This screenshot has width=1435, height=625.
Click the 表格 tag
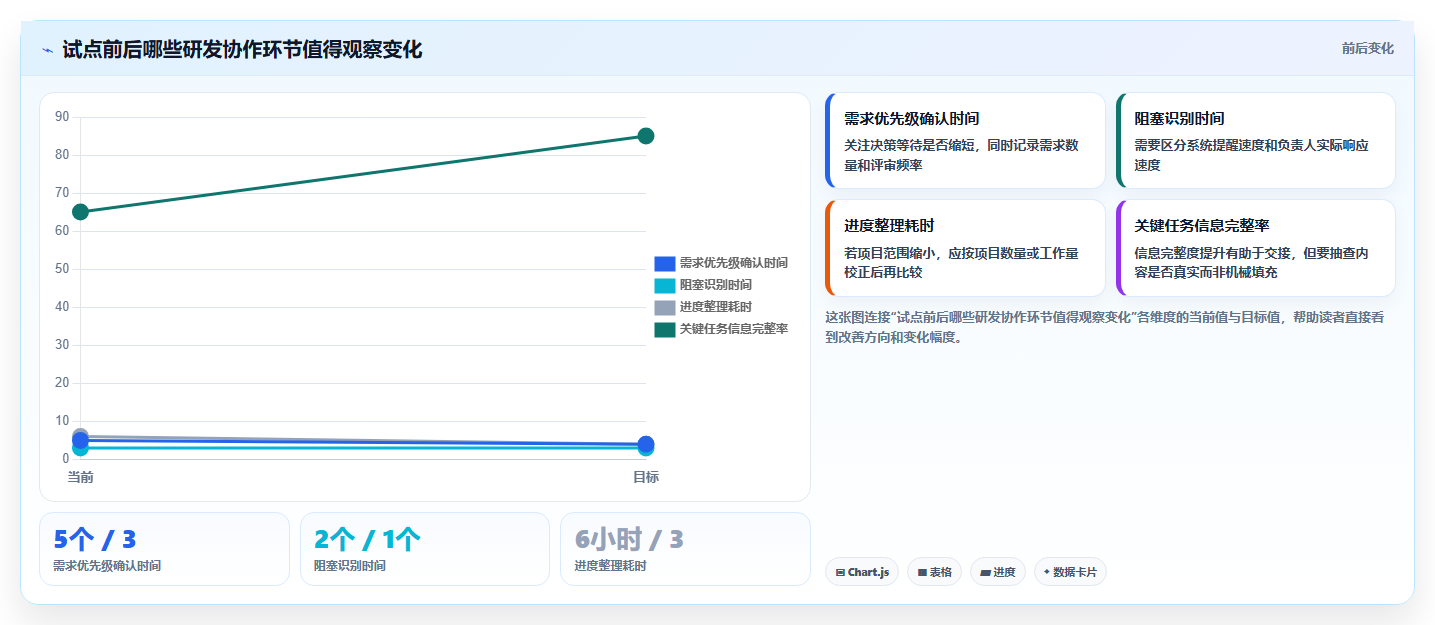point(934,572)
